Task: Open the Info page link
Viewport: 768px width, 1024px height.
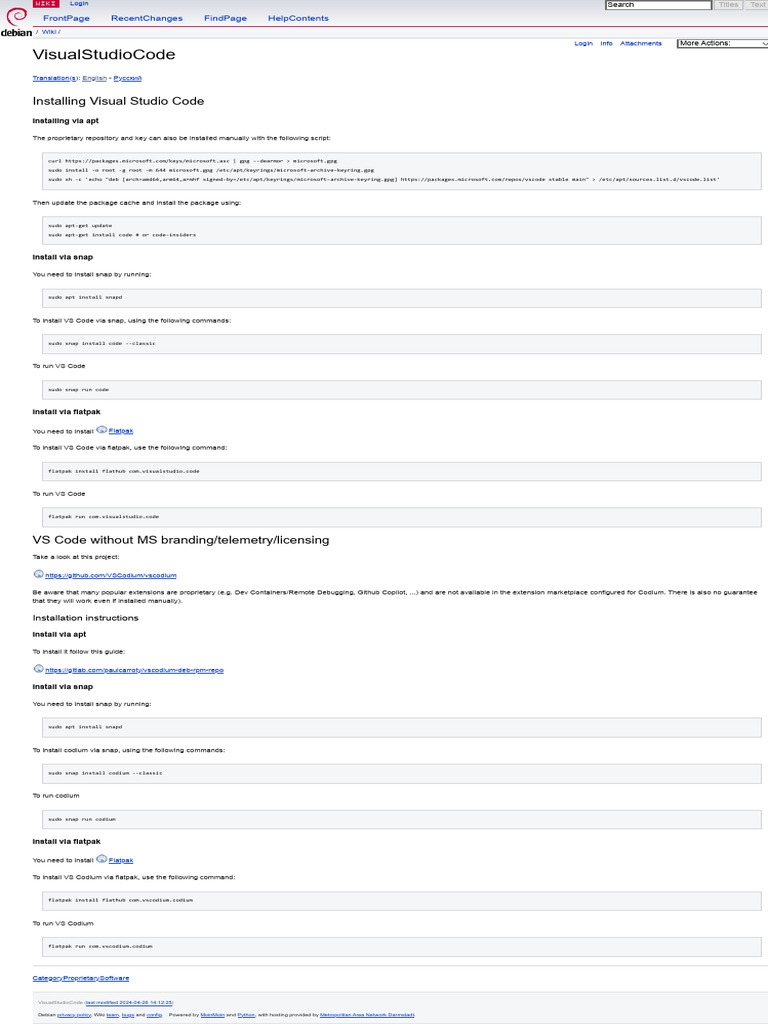Action: (606, 44)
